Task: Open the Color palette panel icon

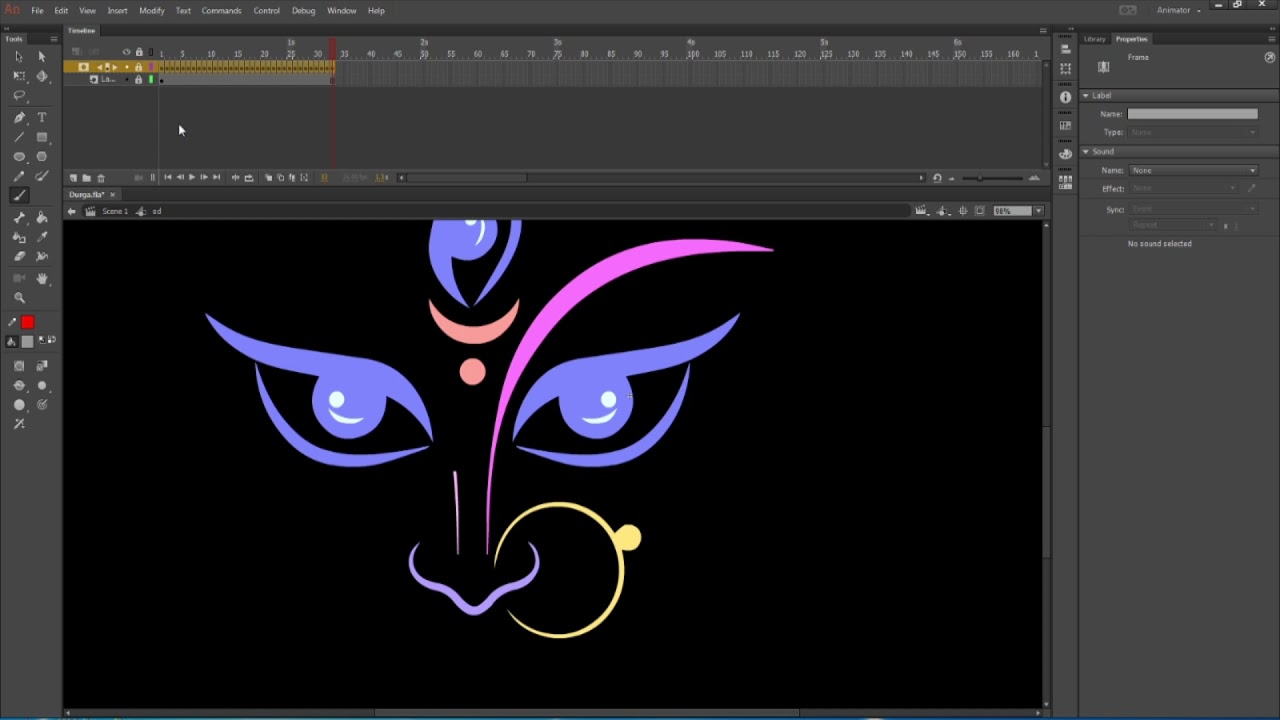Action: pyautogui.click(x=1065, y=155)
